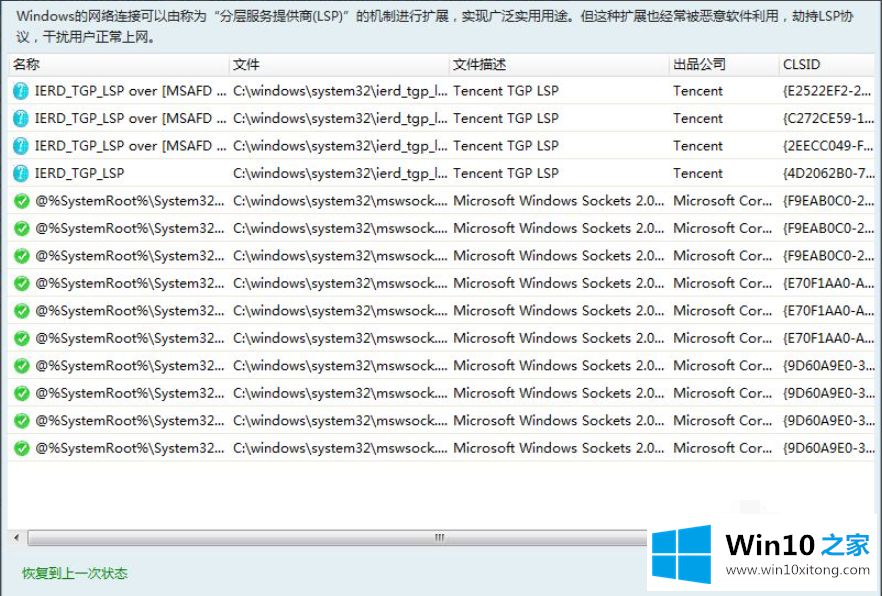Select the CLSID cell {2EECC049-F...
Image resolution: width=882 pixels, height=596 pixels.
click(x=828, y=146)
